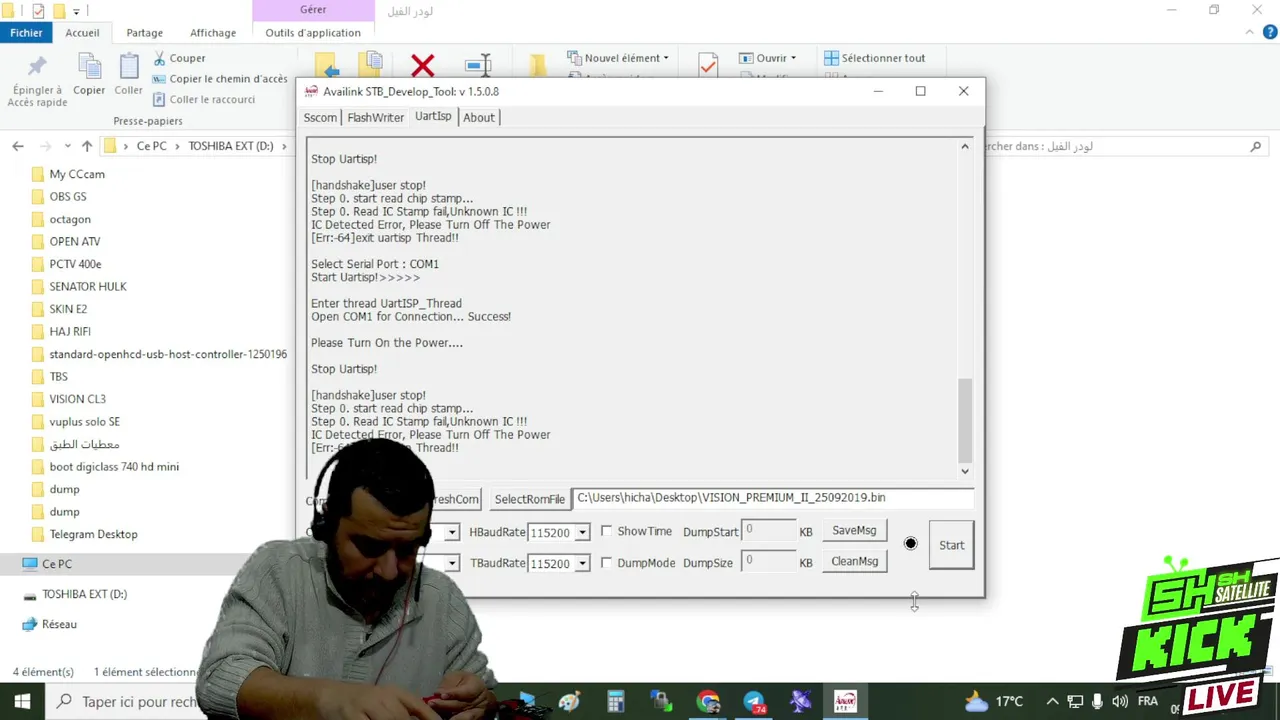Open Calculator from the taskbar
The image size is (1280, 720).
pos(616,701)
